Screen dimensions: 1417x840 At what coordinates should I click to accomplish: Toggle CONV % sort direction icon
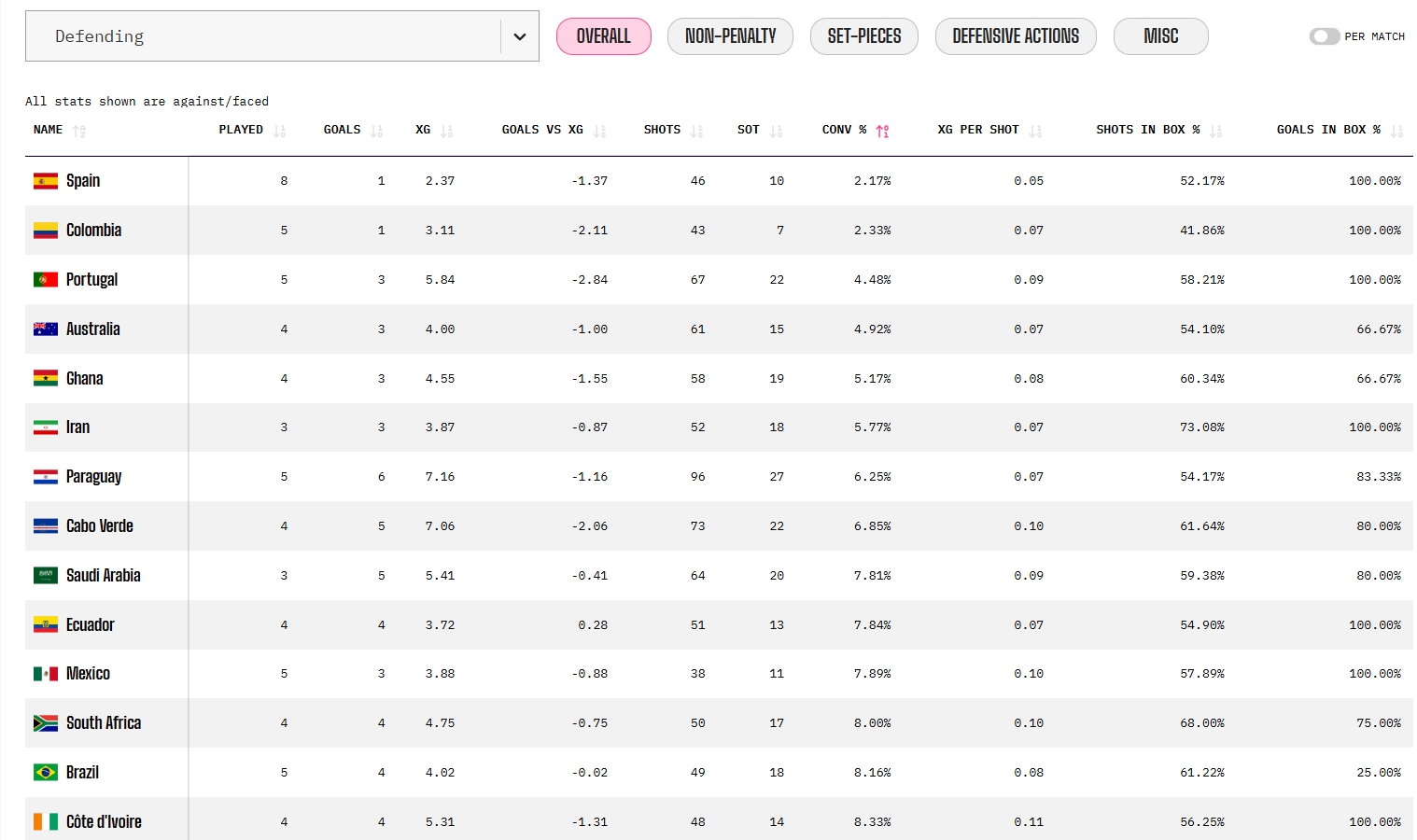tap(883, 132)
